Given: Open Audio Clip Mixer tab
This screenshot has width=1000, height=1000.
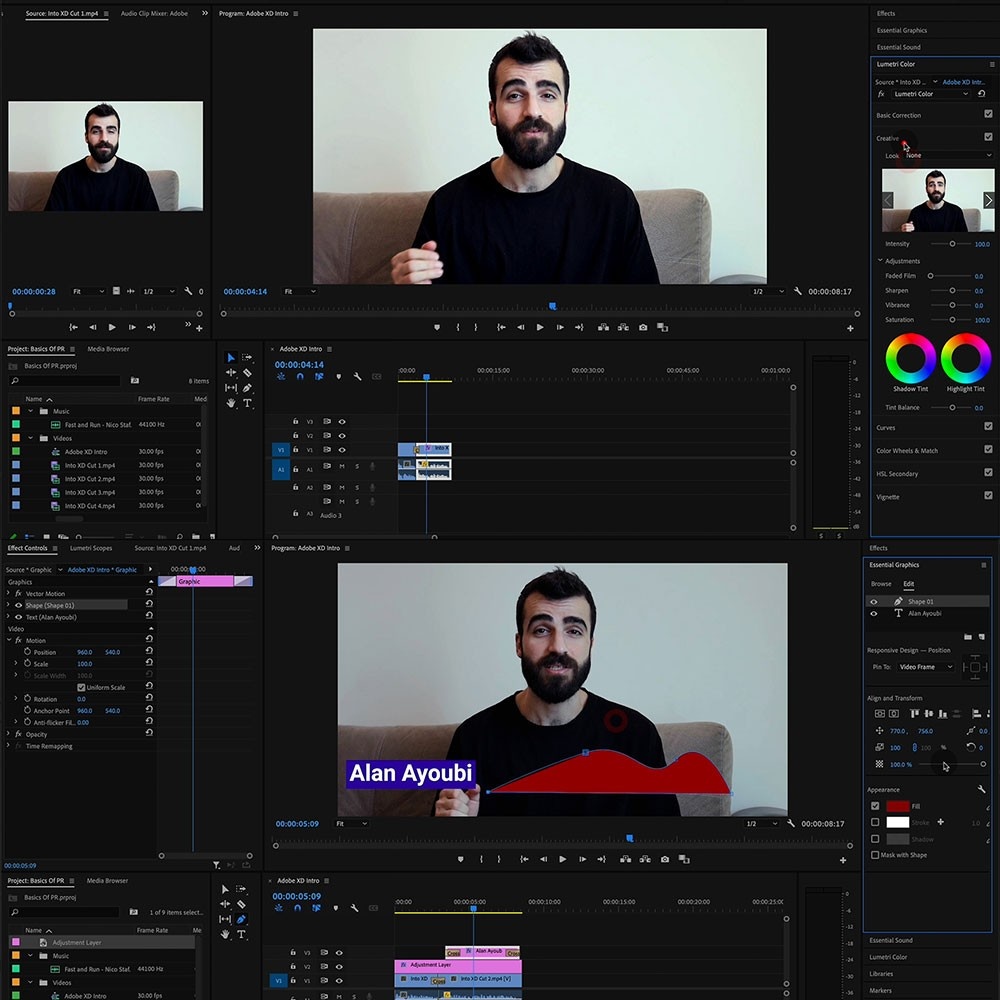Looking at the screenshot, I should pyautogui.click(x=154, y=13).
